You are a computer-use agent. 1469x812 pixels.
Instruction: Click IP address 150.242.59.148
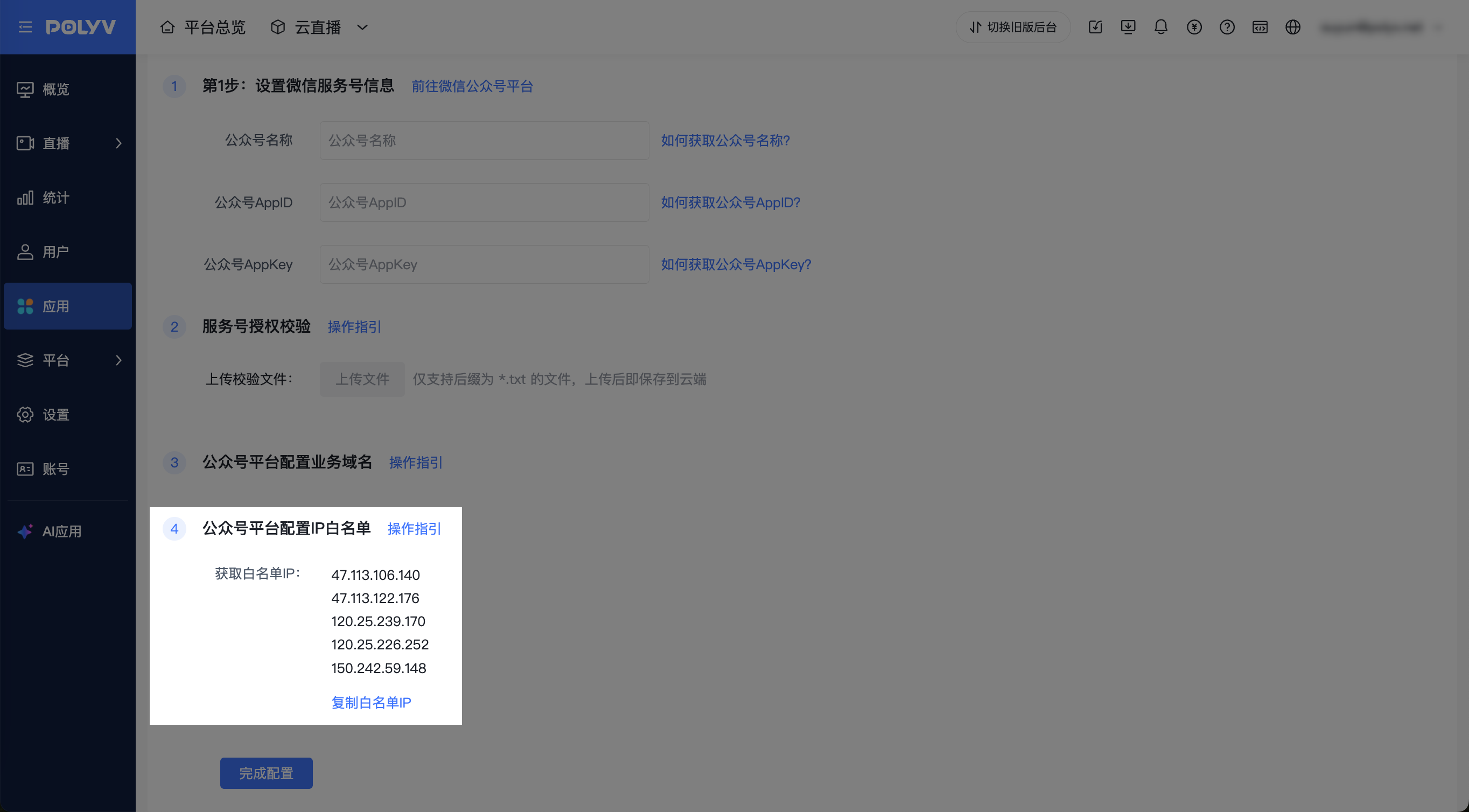point(379,668)
